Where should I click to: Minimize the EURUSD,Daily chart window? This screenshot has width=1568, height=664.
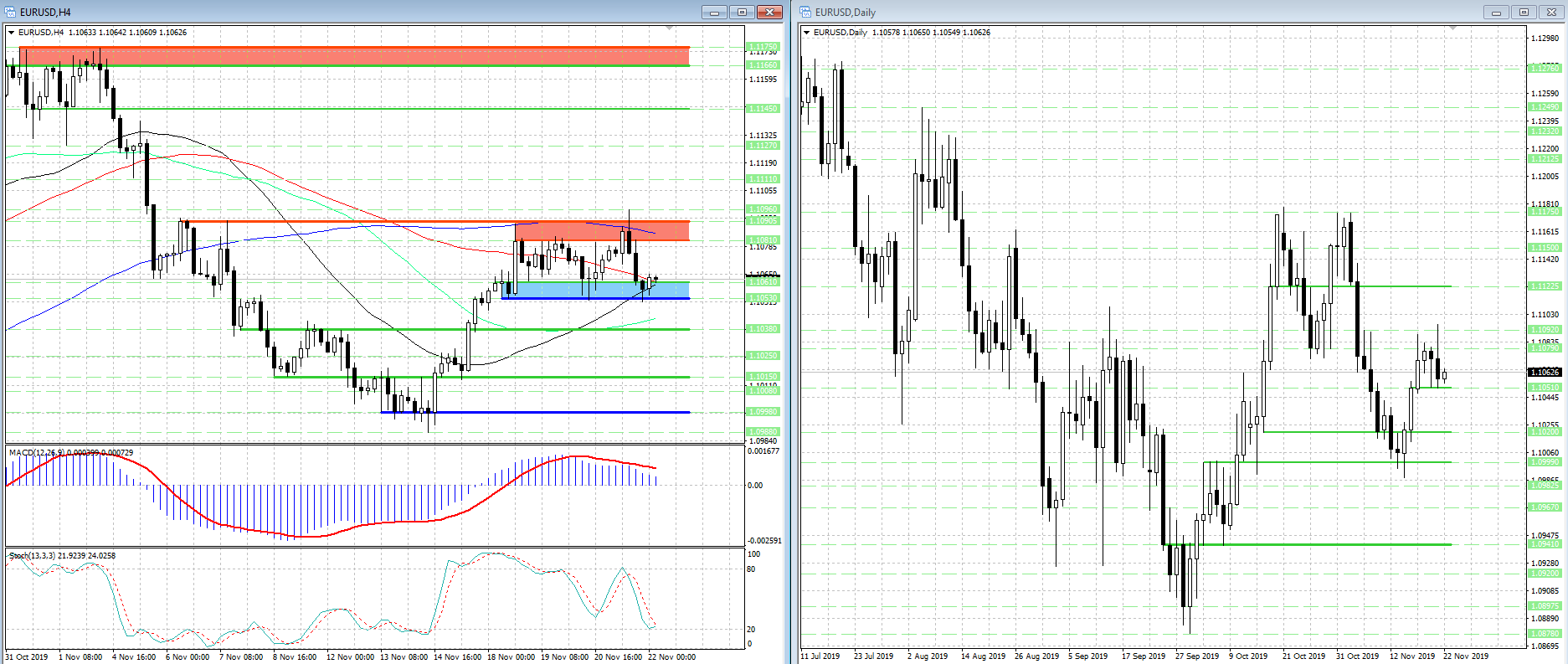click(x=1496, y=12)
